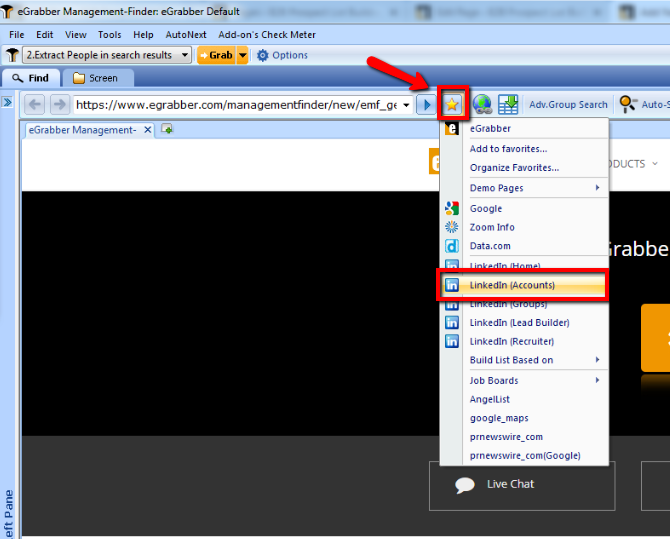Click the Grab button
Viewport: 670px width, 539px height.
216,55
